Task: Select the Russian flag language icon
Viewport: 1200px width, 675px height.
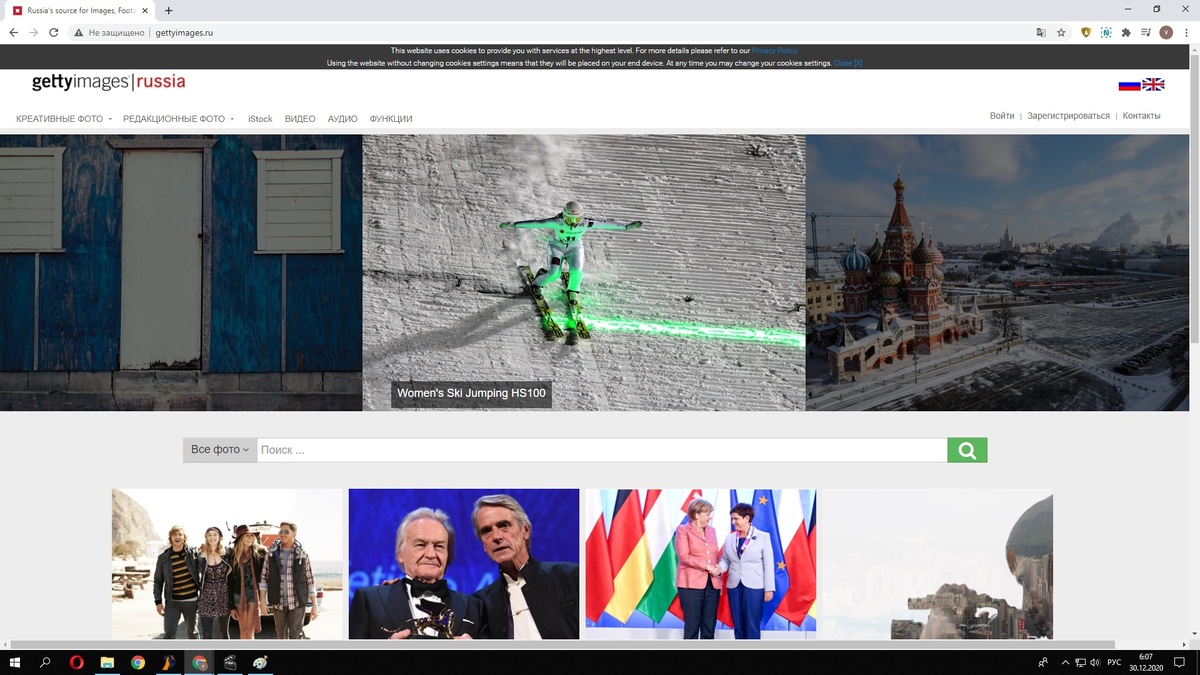Action: (1130, 84)
